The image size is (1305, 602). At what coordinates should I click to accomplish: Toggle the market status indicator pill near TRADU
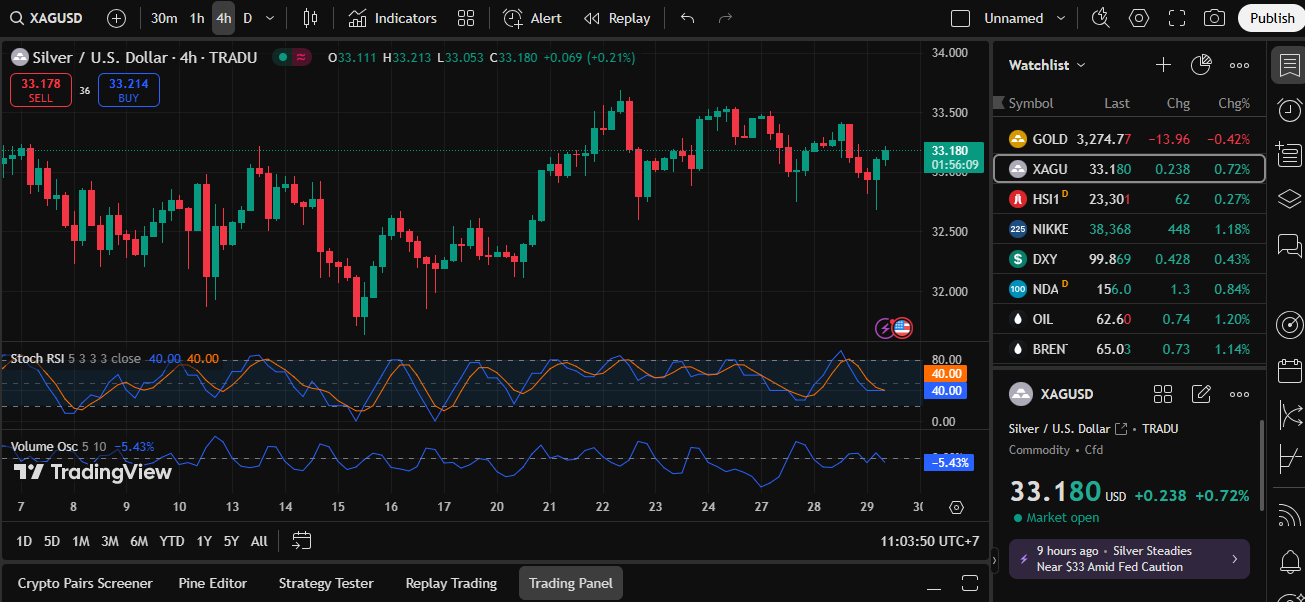click(x=293, y=58)
